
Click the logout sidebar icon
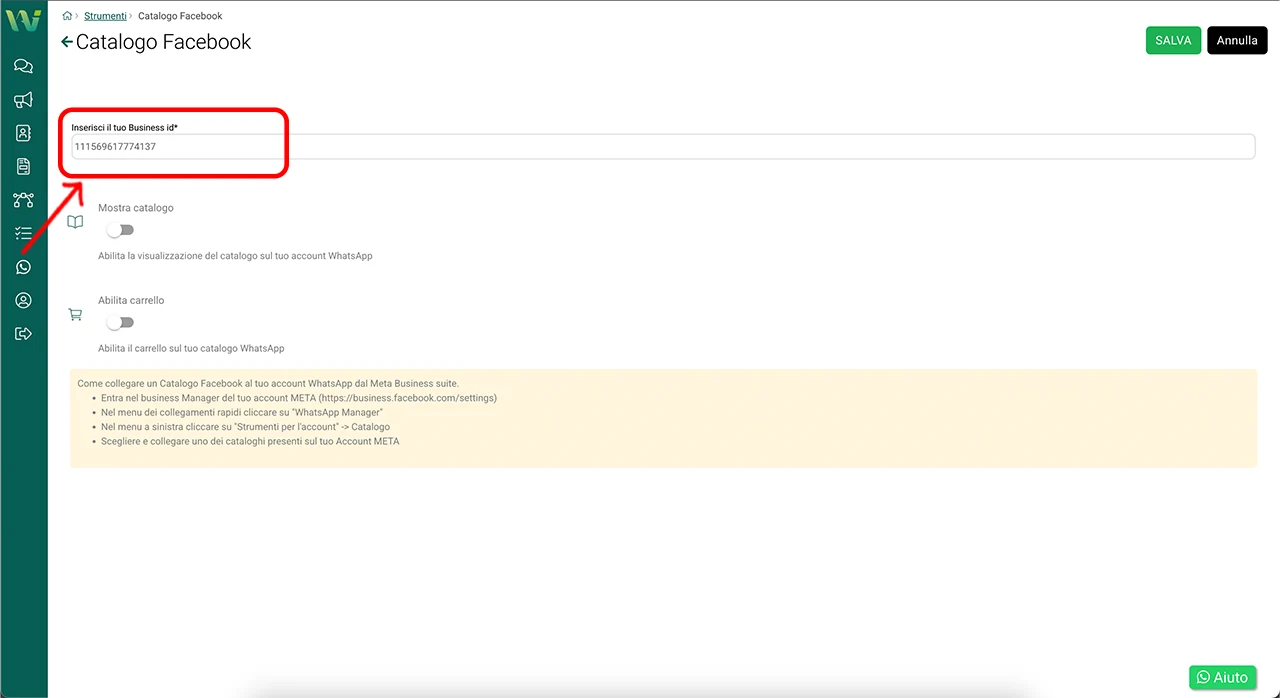(23, 334)
